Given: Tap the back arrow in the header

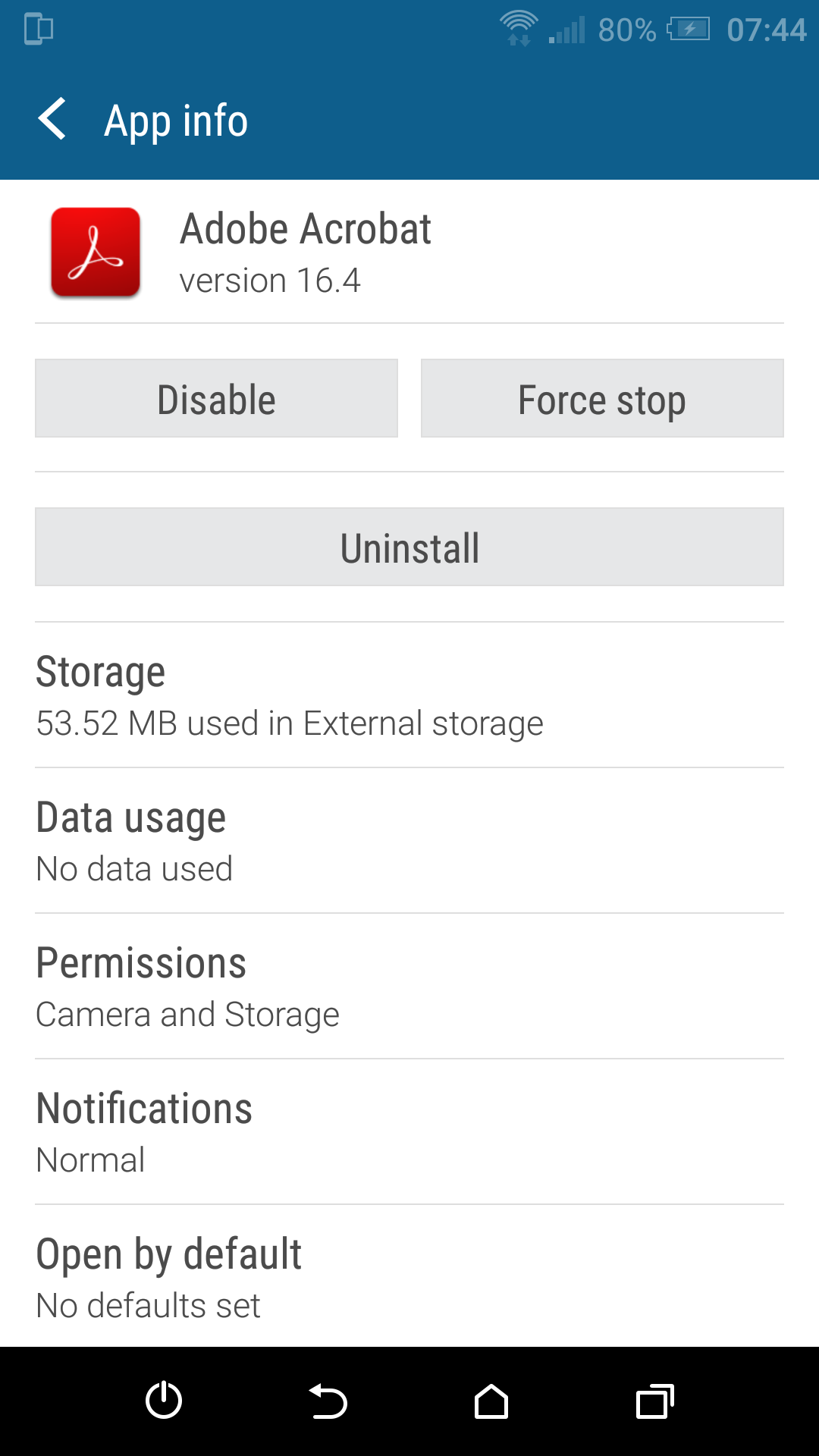Looking at the screenshot, I should (52, 119).
